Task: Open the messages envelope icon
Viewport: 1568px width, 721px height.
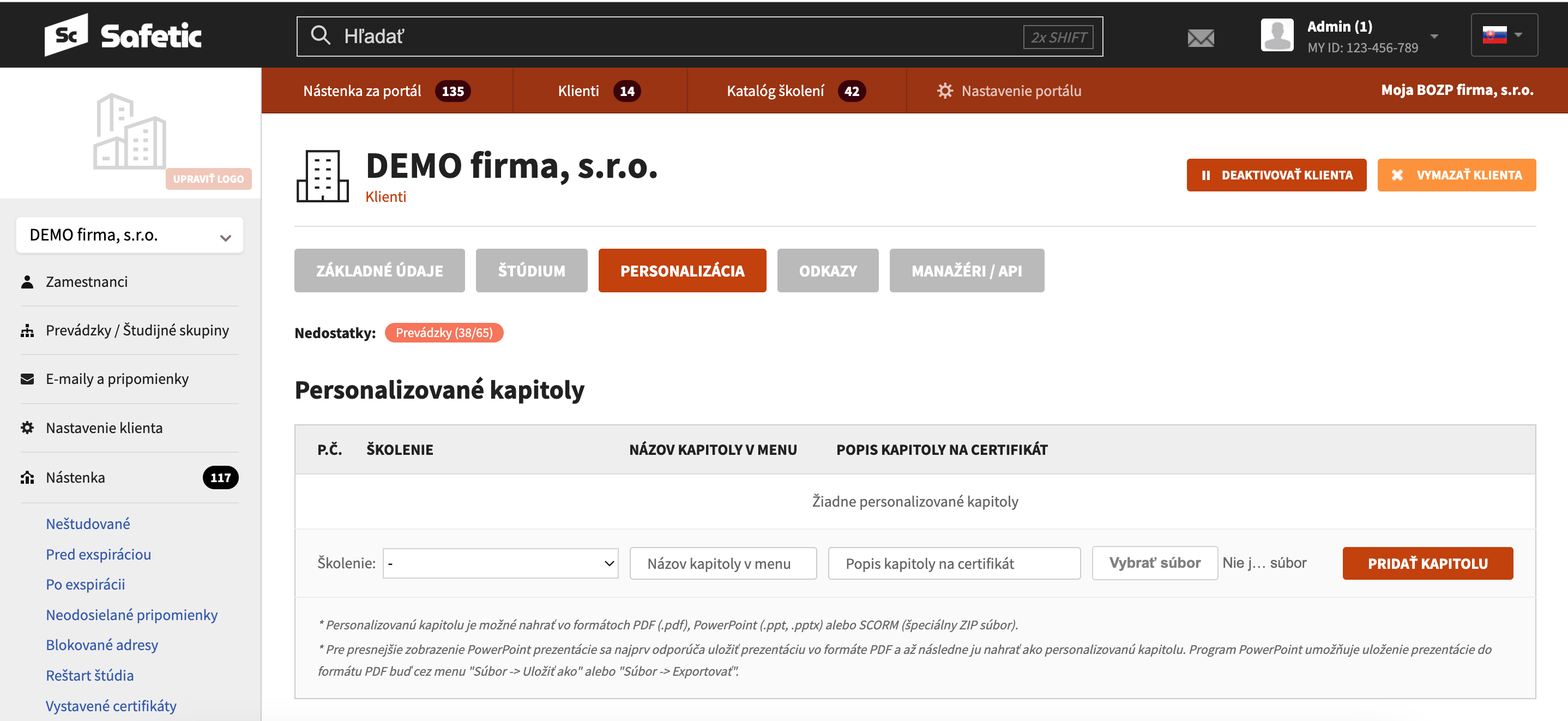Action: tap(1201, 38)
